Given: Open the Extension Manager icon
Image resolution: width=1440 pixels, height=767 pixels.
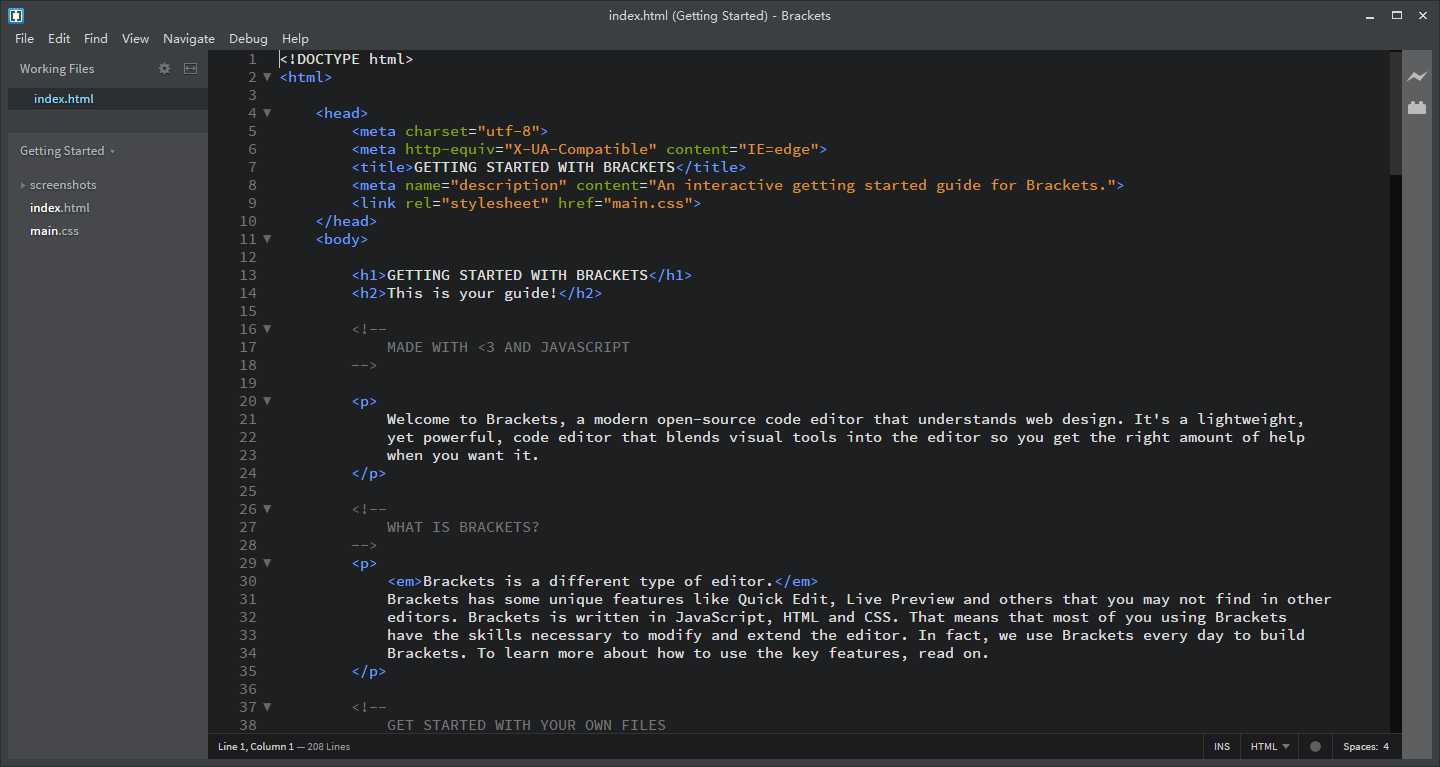Looking at the screenshot, I should pyautogui.click(x=1416, y=108).
